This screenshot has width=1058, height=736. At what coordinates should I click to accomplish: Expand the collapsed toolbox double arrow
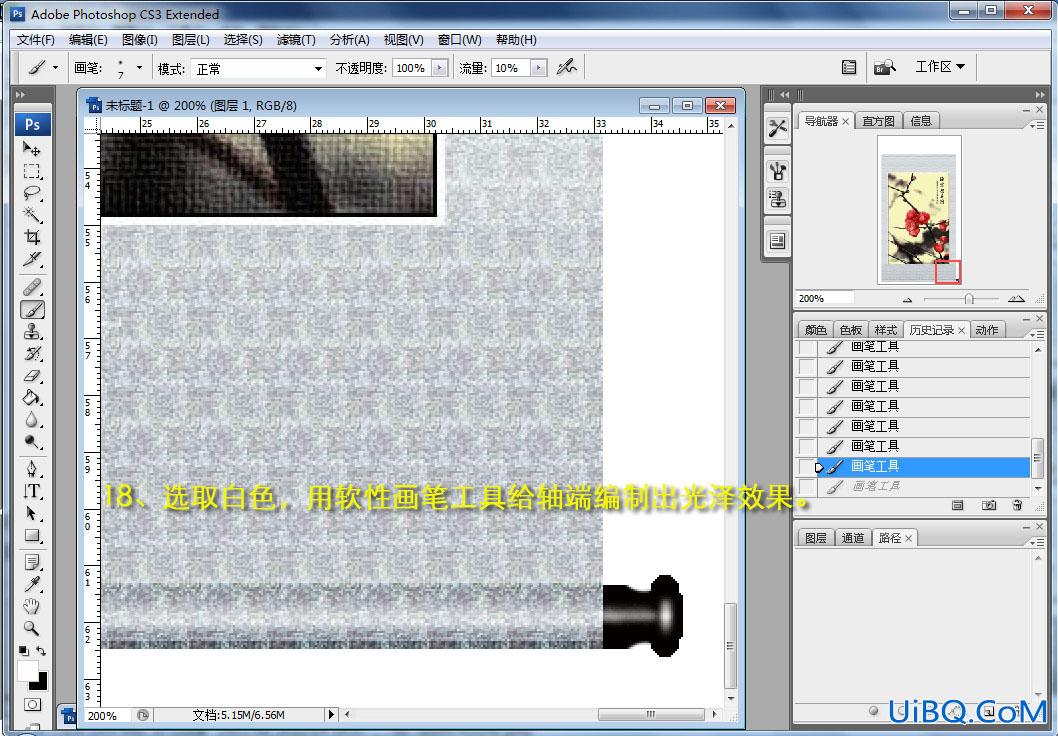click(20, 94)
